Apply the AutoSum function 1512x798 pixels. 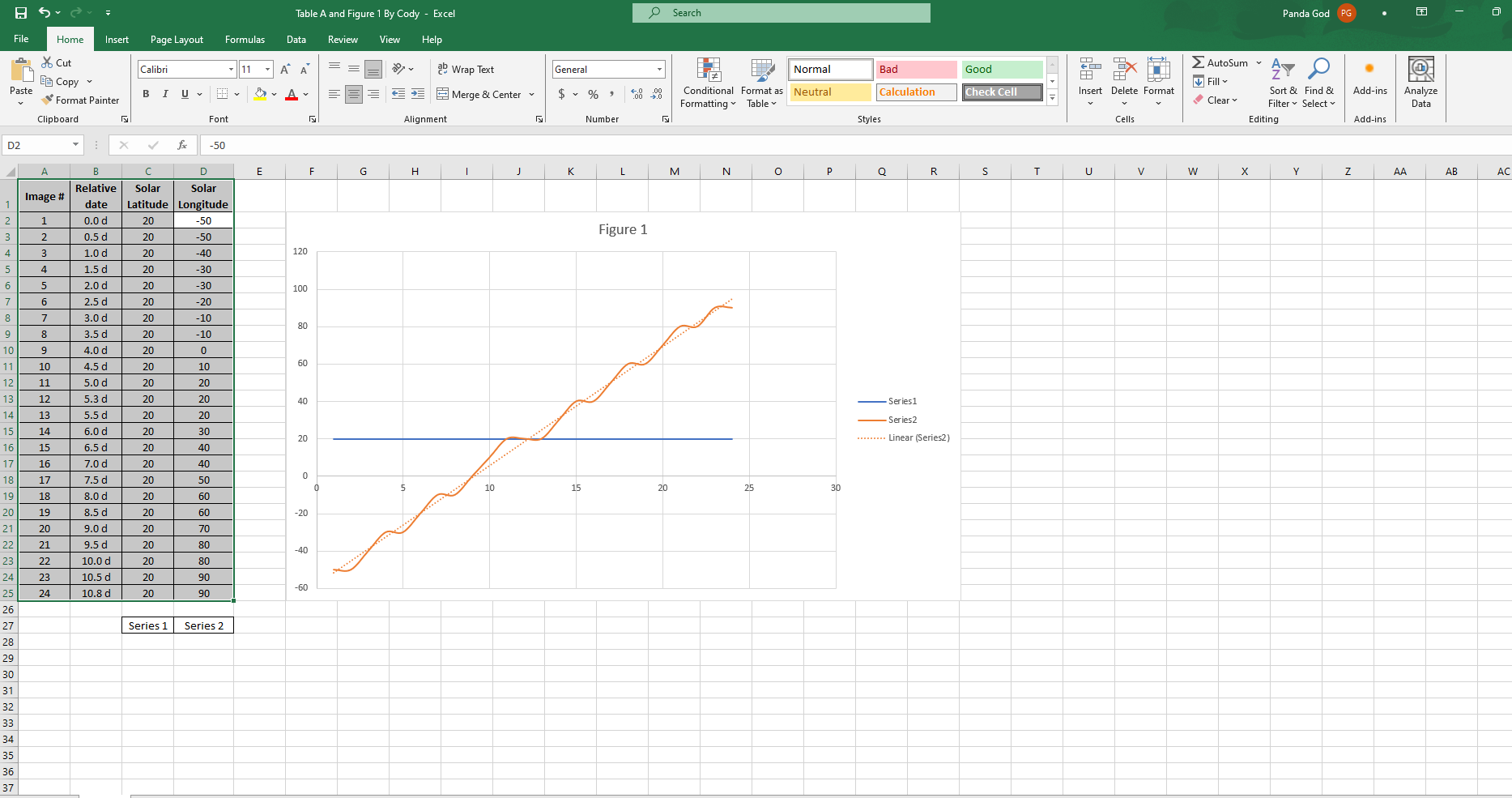pos(1221,62)
